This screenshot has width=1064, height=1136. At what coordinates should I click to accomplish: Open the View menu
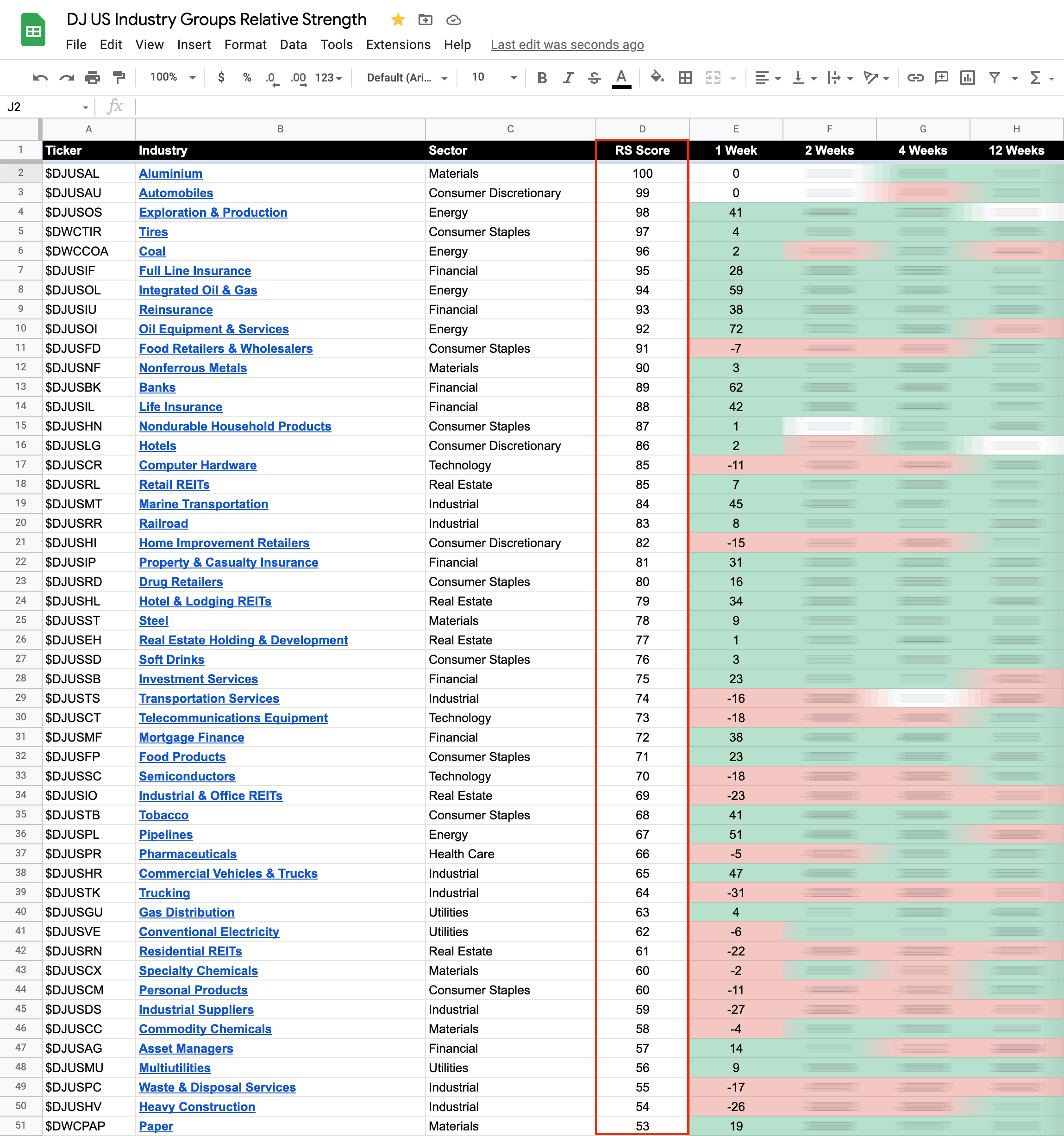point(149,44)
